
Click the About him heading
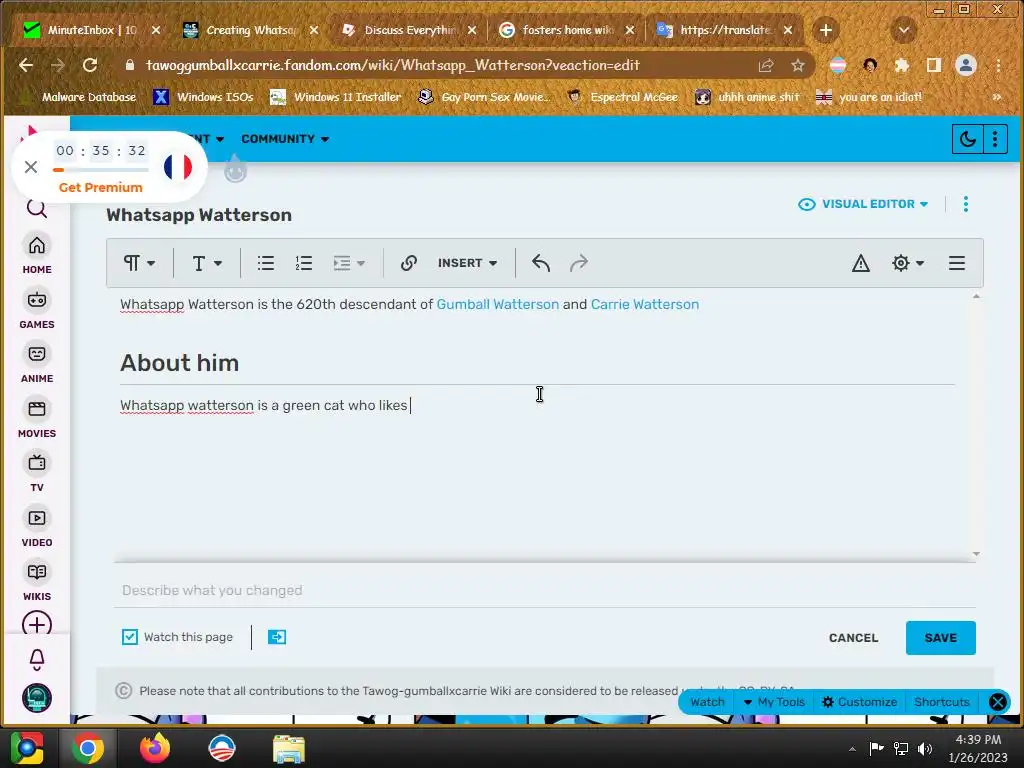point(180,363)
